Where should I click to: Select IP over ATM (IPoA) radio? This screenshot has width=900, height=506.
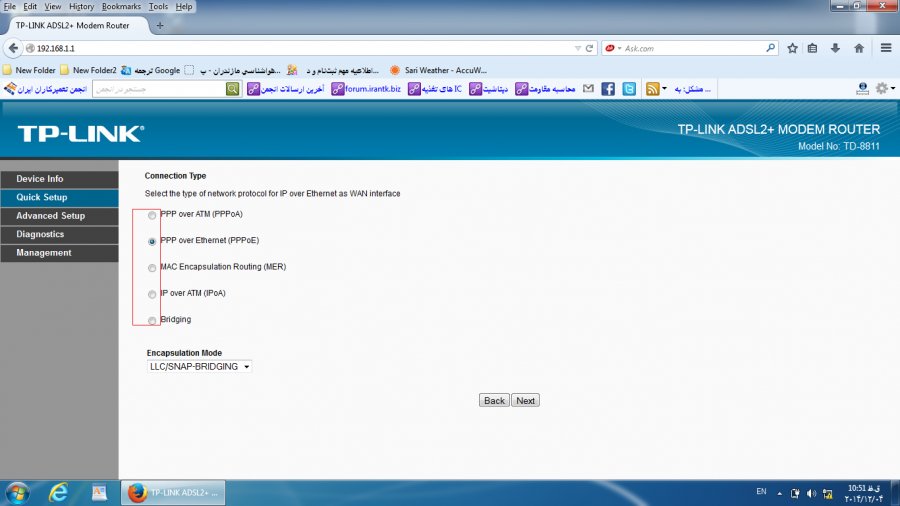152,294
